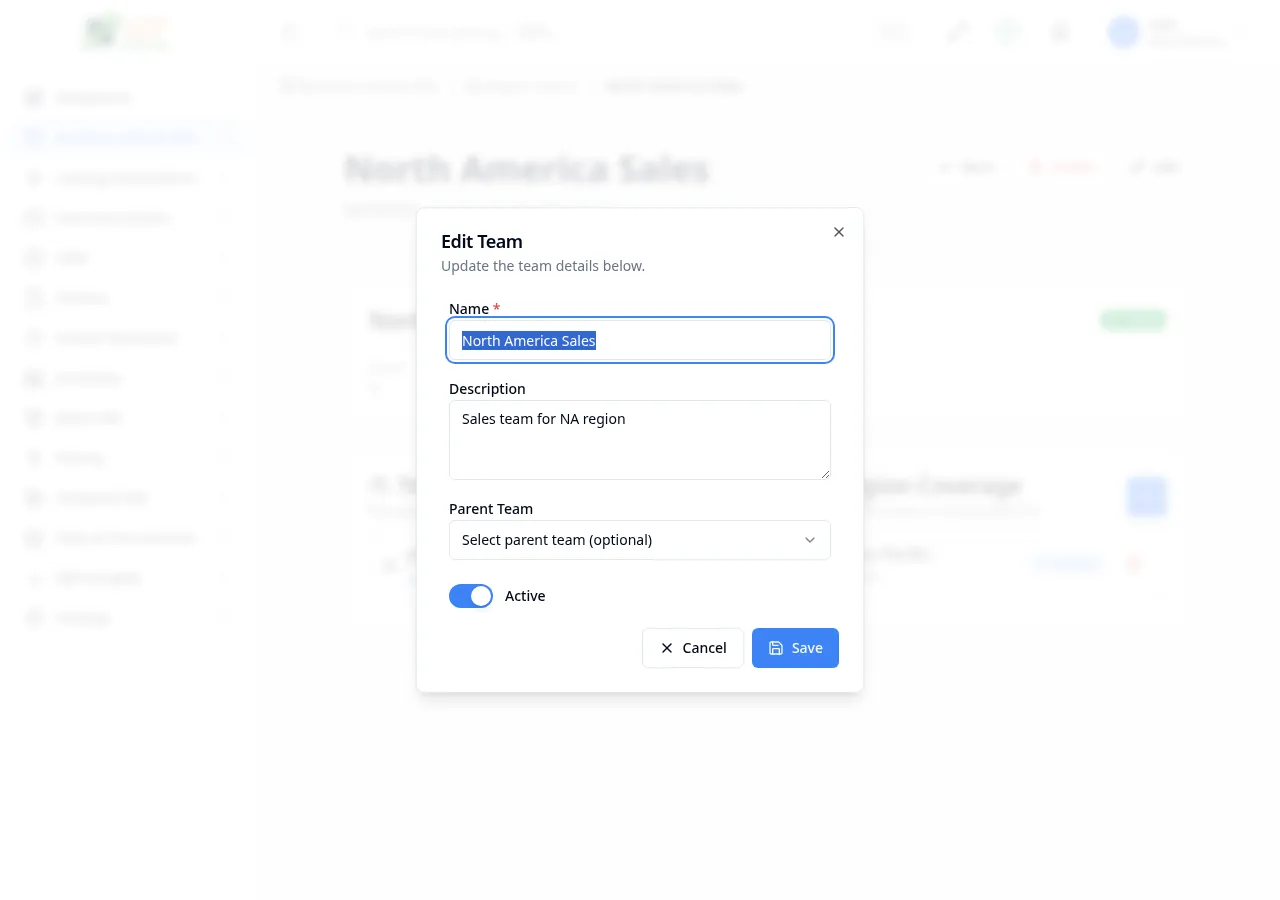Click the floppy disk icon on Save
Image resolution: width=1280 pixels, height=900 pixels.
pyautogui.click(x=776, y=648)
